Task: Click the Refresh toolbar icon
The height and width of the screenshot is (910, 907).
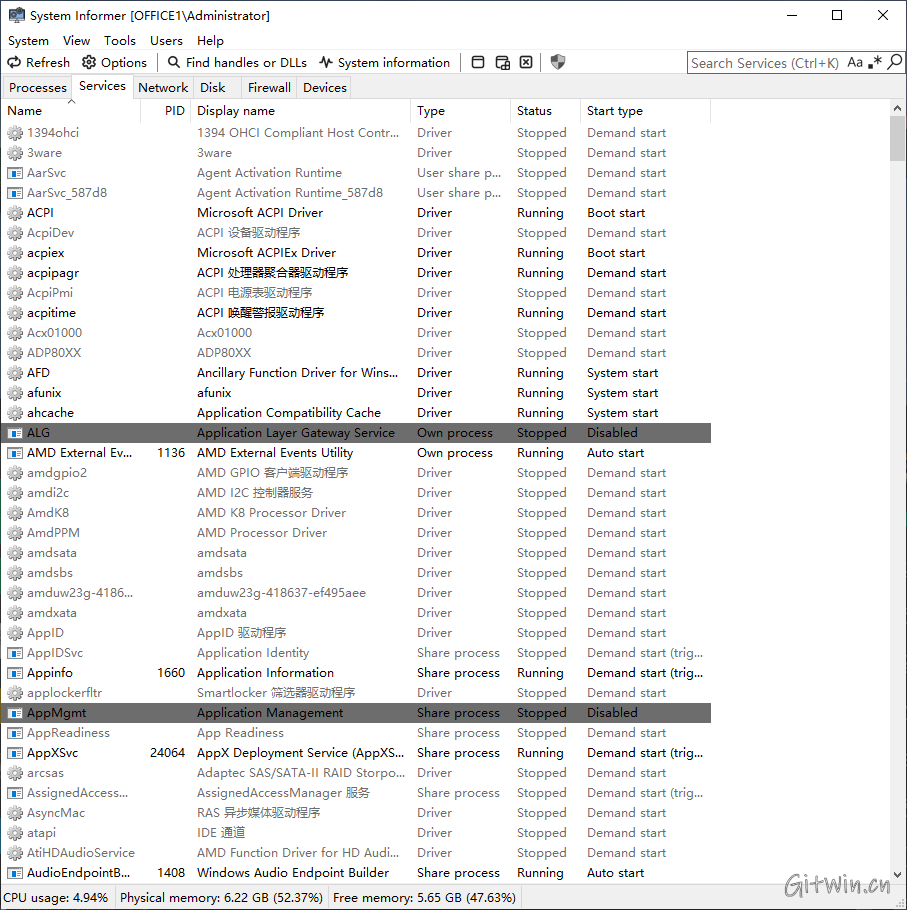Action: pos(14,62)
